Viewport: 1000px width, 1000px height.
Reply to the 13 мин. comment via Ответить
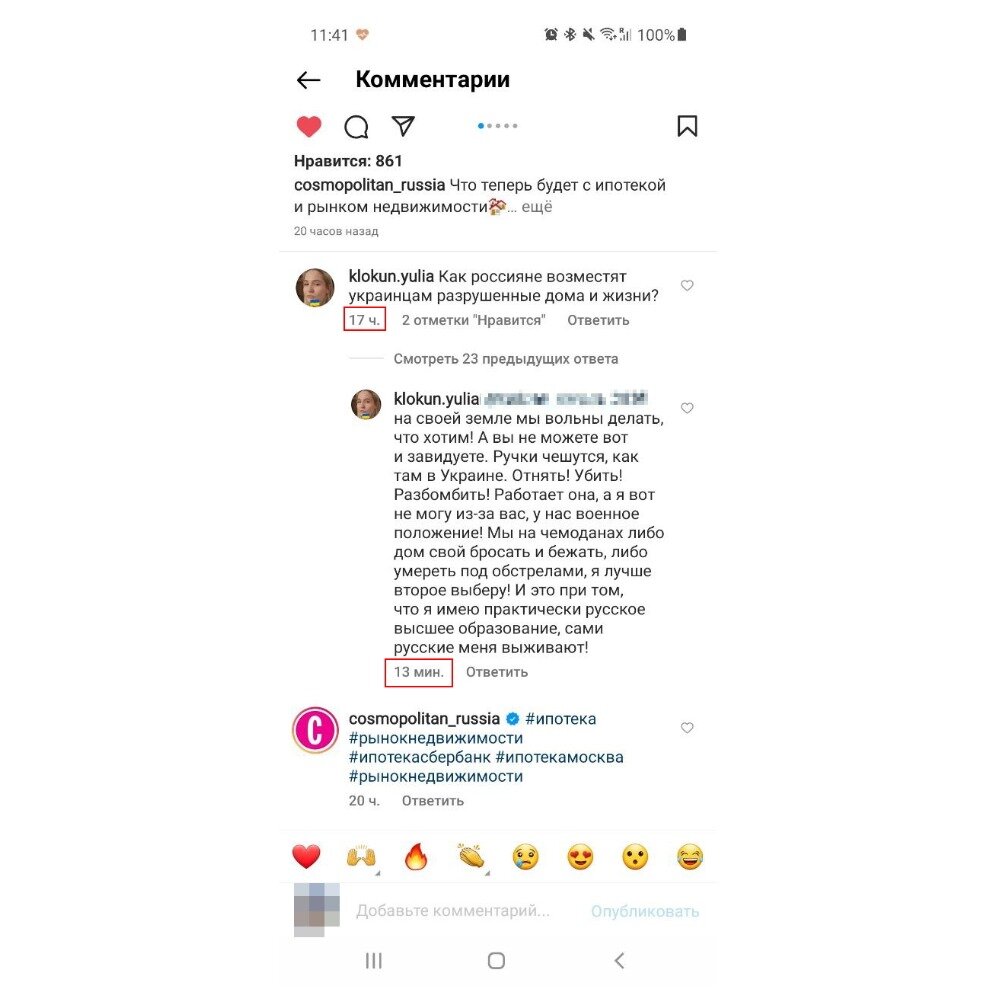pos(497,672)
